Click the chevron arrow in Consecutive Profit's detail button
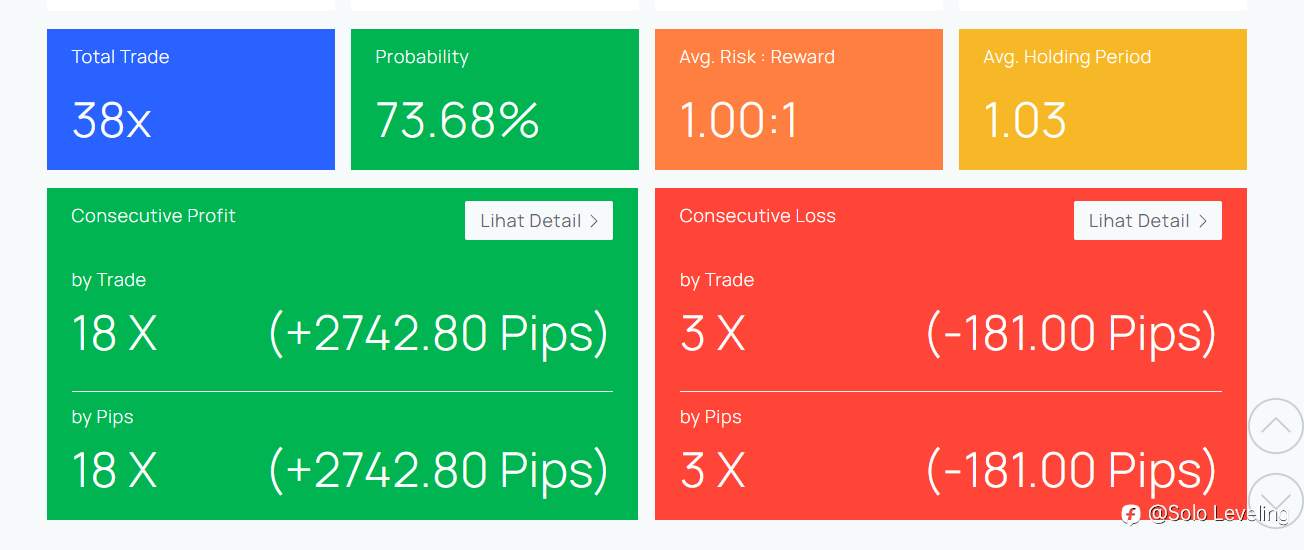Screen dimensions: 1304x550 [593, 221]
